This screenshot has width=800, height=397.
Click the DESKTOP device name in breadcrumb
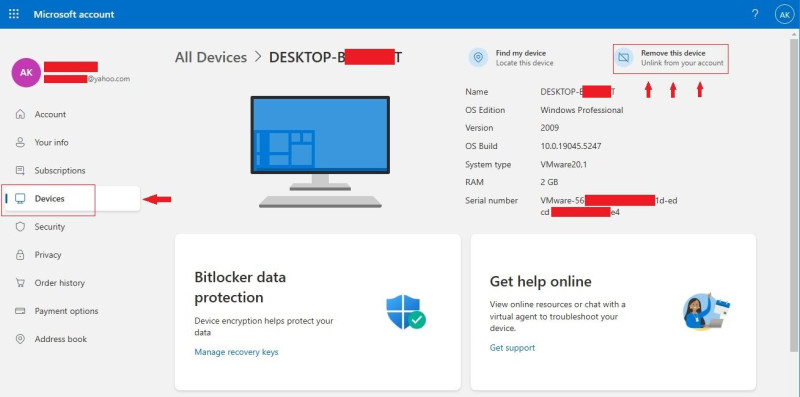(x=335, y=57)
